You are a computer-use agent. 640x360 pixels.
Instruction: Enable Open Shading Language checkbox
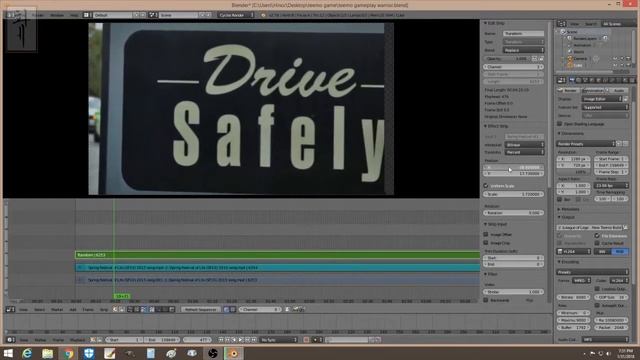click(560, 124)
